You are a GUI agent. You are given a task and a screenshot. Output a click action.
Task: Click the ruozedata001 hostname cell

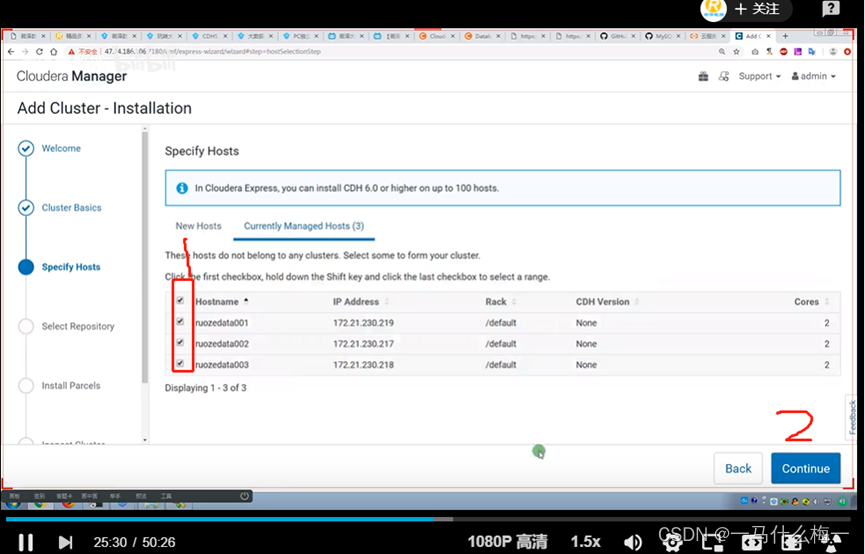222,323
